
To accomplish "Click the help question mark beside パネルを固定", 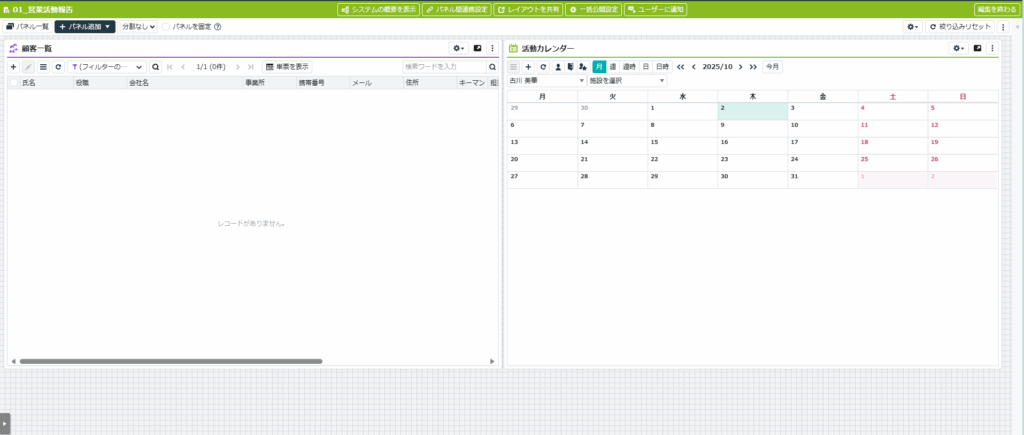I will tap(217, 27).
